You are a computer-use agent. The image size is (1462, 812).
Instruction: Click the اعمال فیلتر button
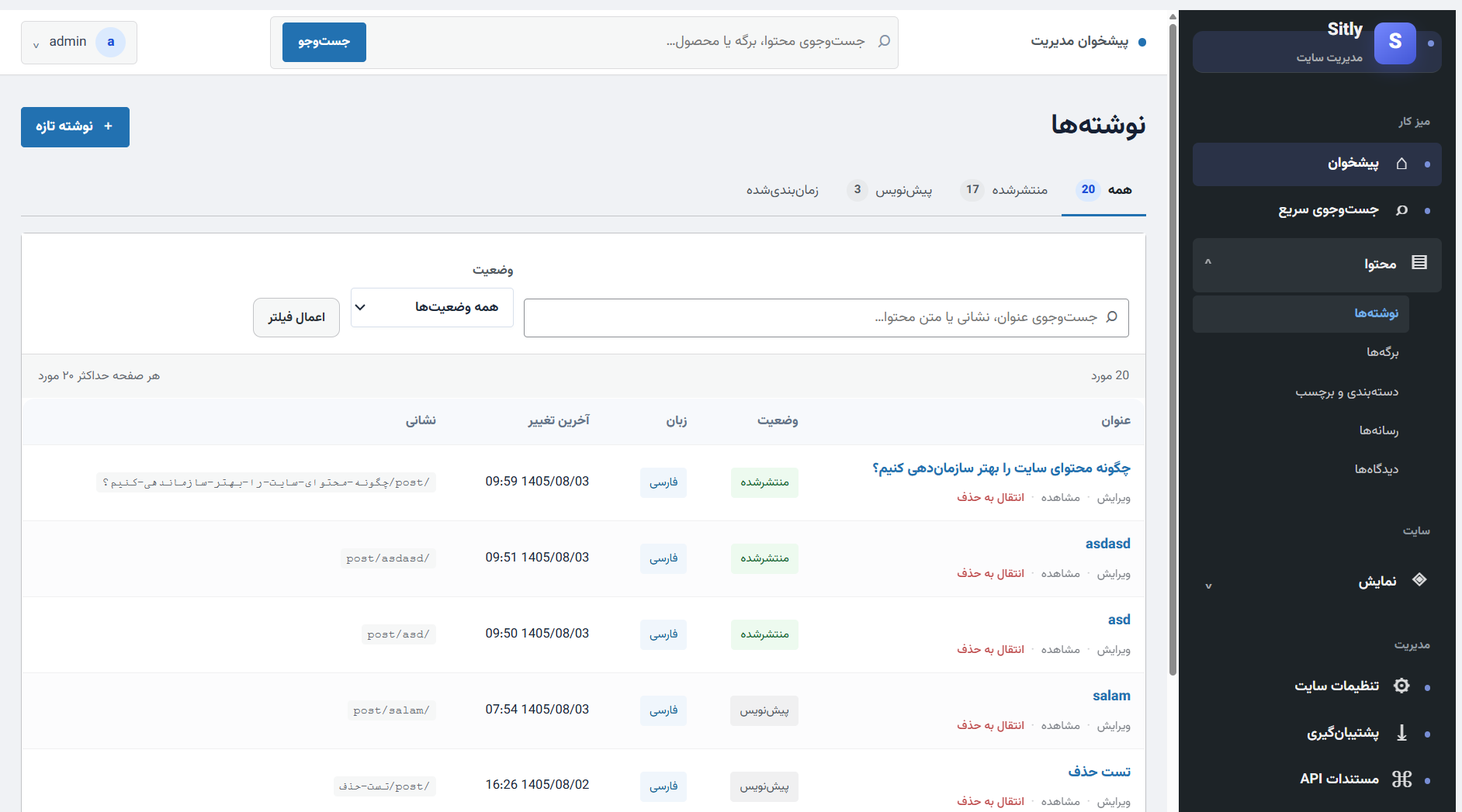tap(296, 318)
